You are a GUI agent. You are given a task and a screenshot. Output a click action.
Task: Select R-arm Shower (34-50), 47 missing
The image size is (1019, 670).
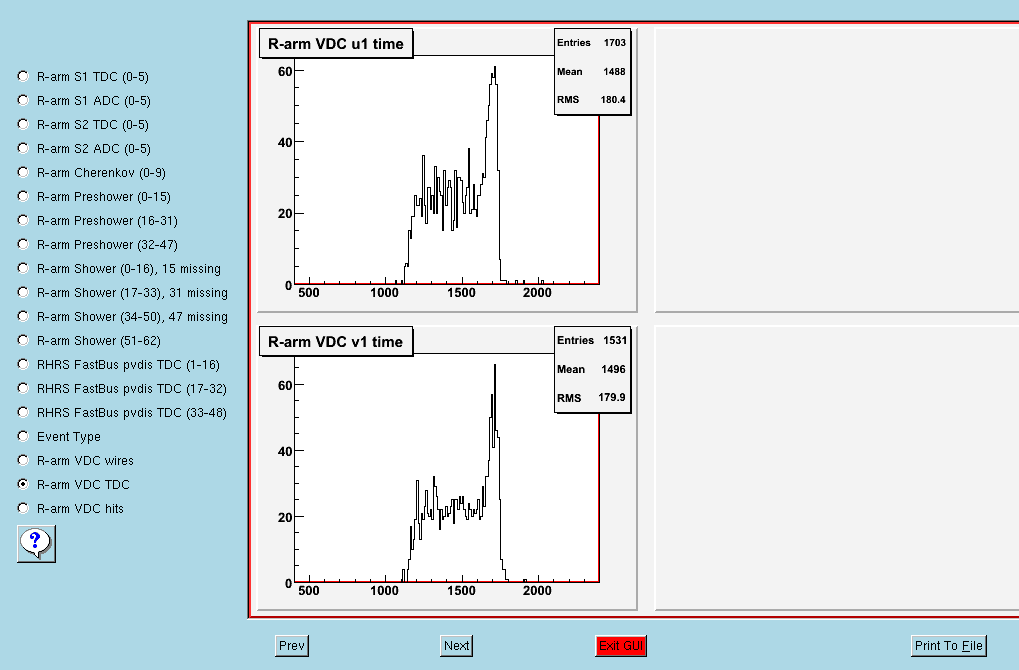23,317
